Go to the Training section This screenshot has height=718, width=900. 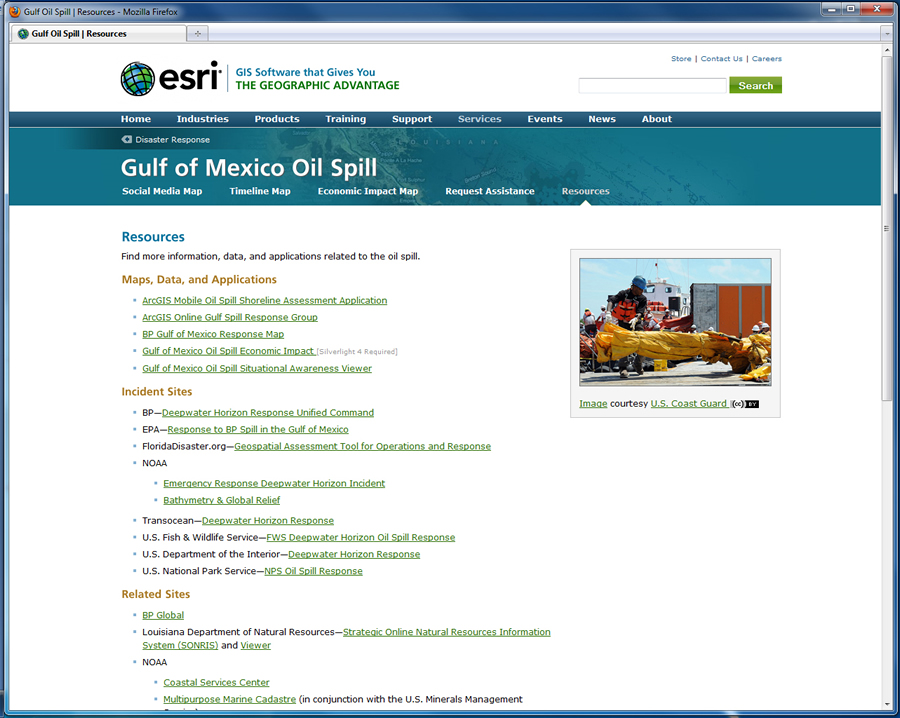pos(346,119)
